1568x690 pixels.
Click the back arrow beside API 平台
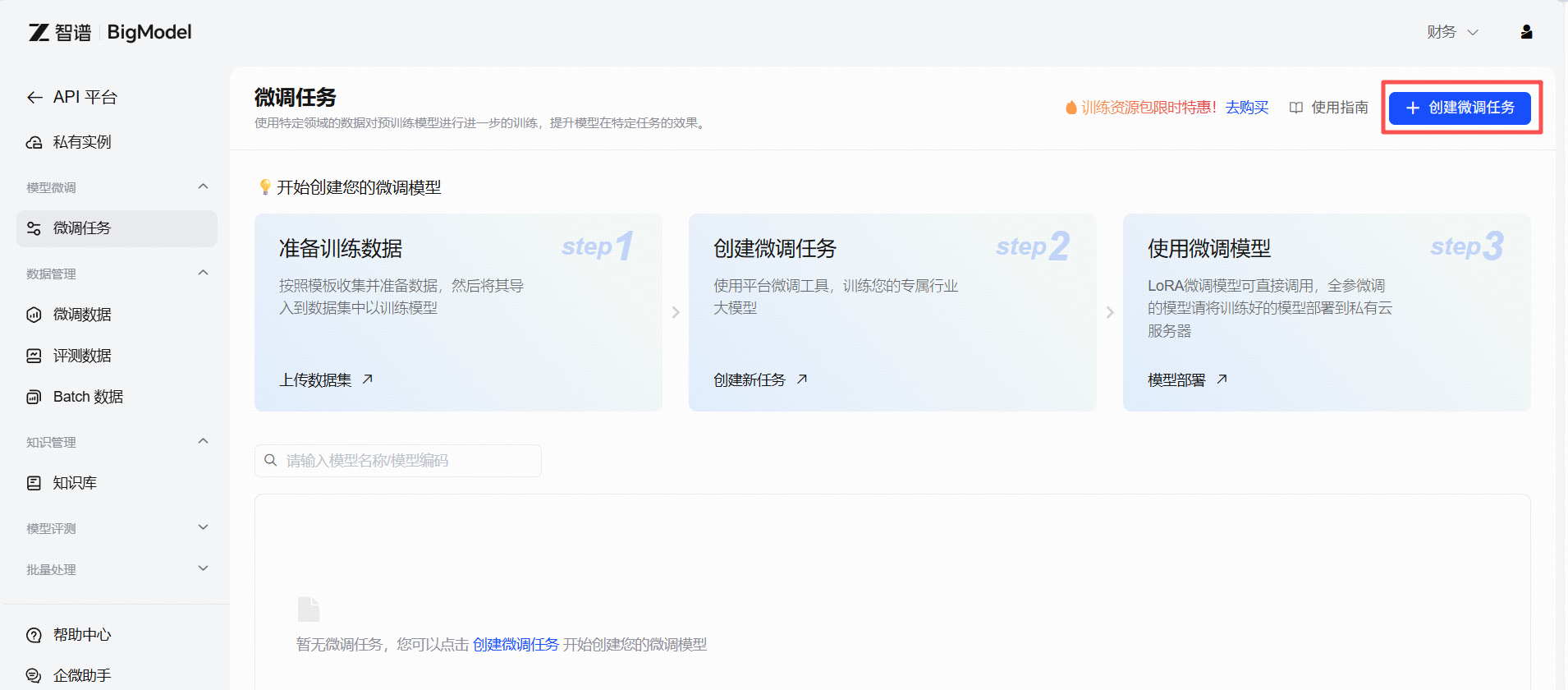[34, 98]
